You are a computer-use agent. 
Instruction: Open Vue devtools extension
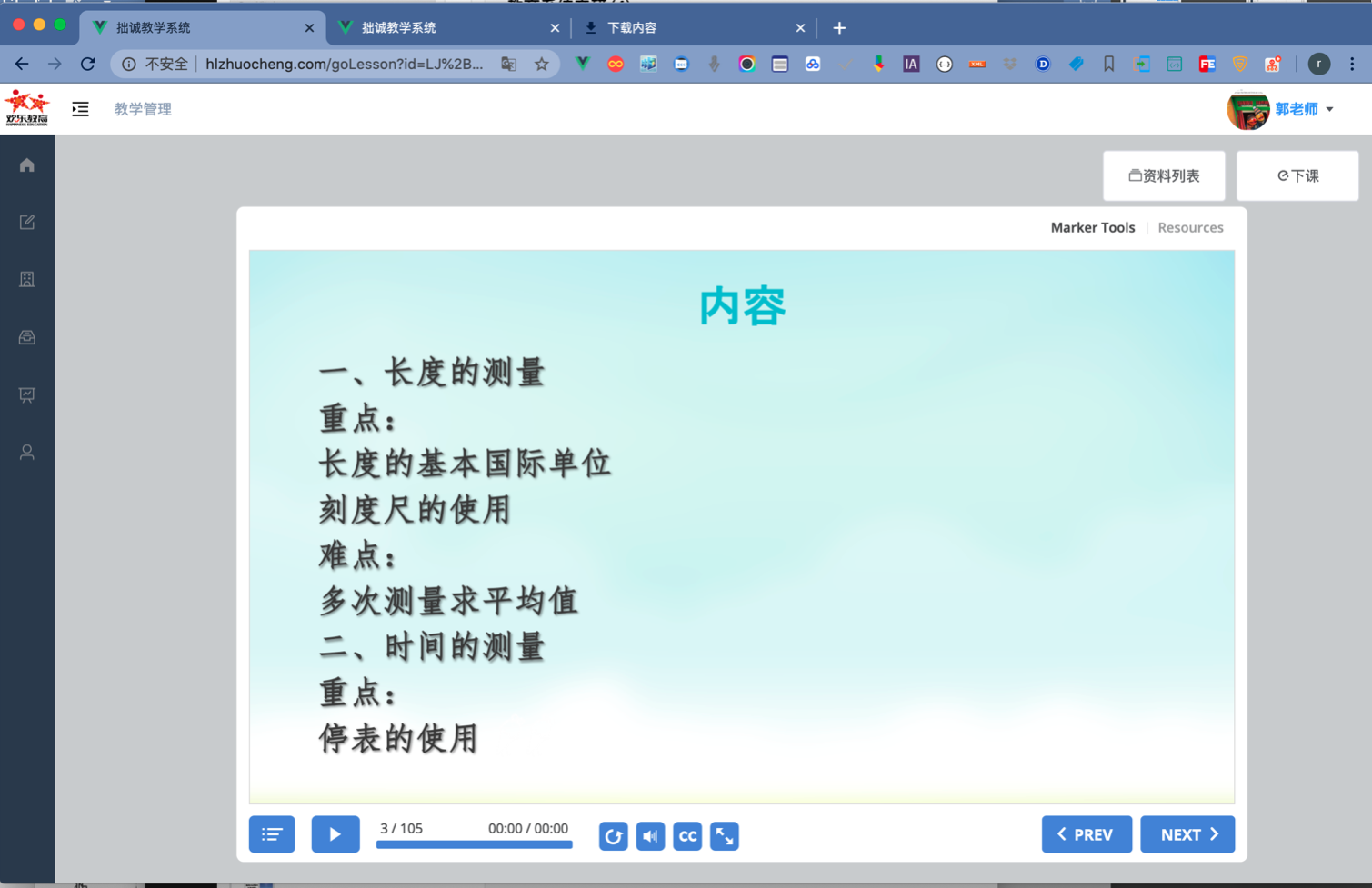coord(583,64)
